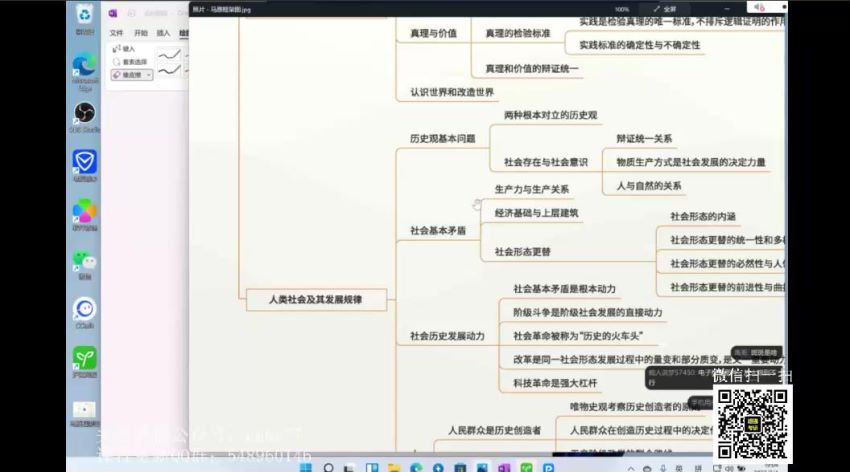
Task: Click the 人与自然的关系 node
Action: click(x=648, y=186)
